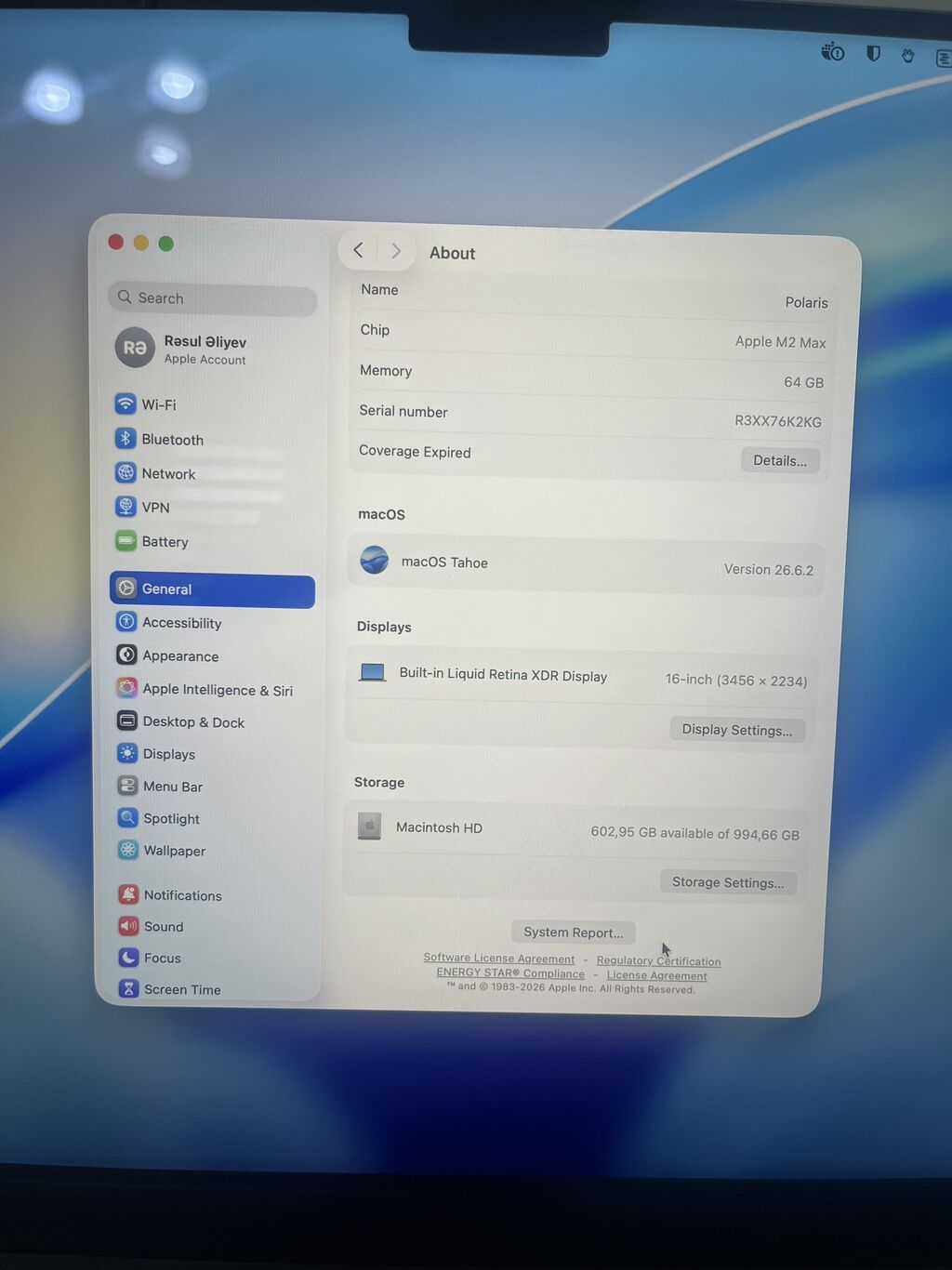The width and height of the screenshot is (952, 1270).
Task: Click the VPN sidebar icon
Action: pyautogui.click(x=126, y=507)
